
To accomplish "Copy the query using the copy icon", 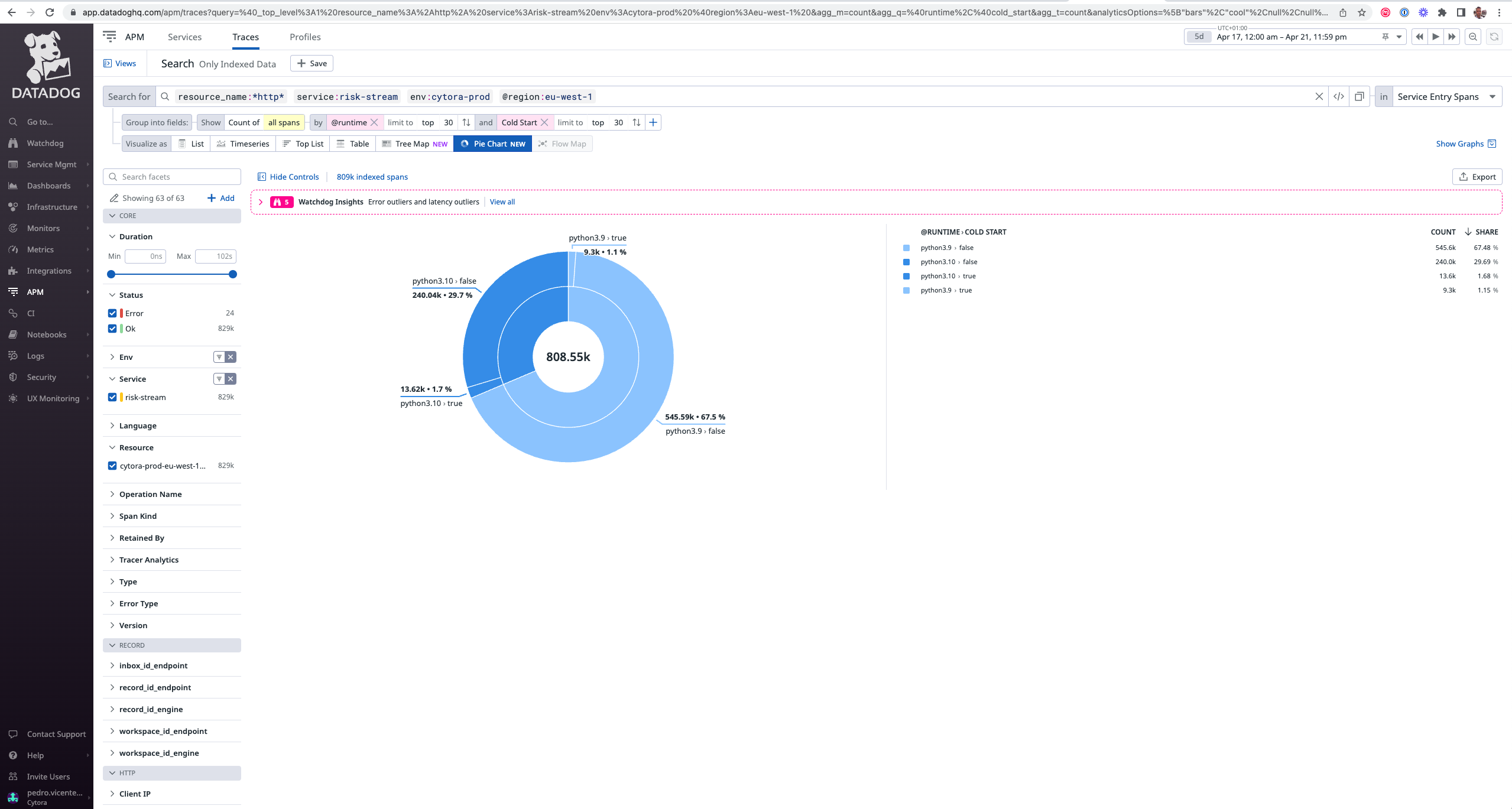I will pos(1359,96).
